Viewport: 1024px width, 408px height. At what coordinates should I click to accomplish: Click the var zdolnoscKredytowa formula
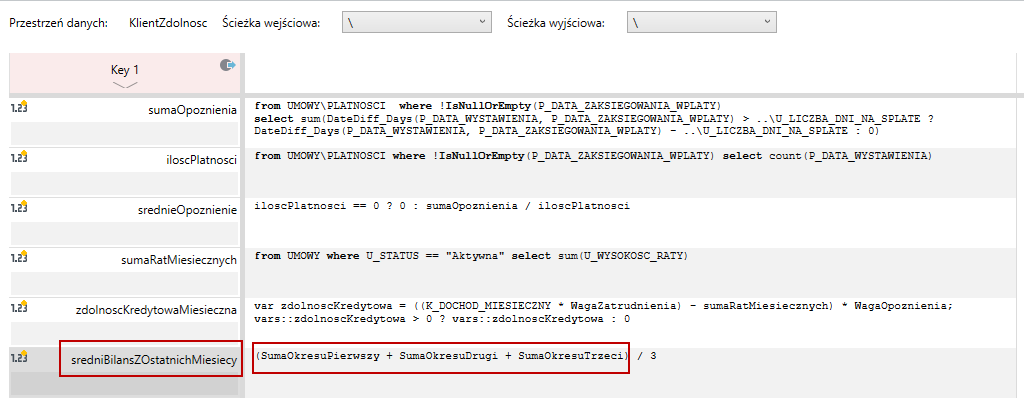604,312
